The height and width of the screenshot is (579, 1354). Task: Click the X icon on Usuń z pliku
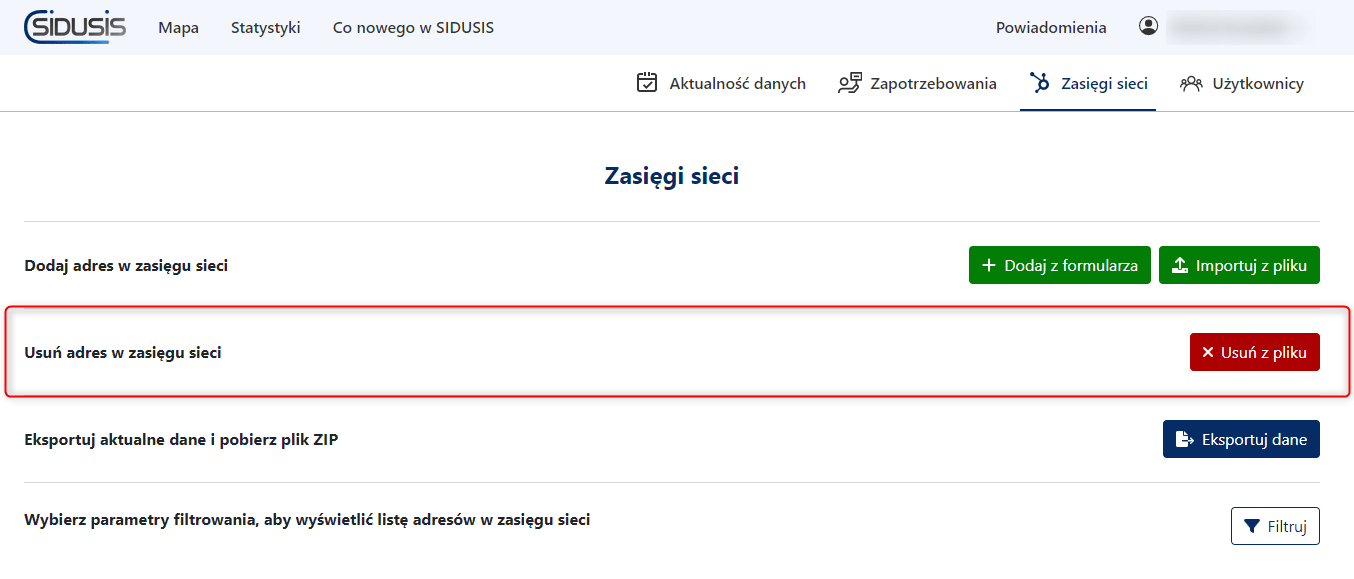(1207, 353)
